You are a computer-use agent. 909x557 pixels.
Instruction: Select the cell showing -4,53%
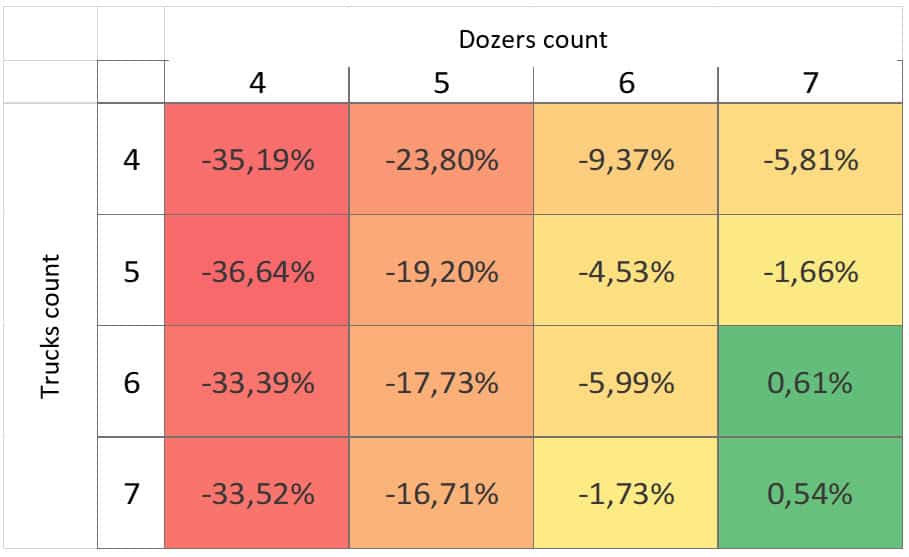coord(626,271)
